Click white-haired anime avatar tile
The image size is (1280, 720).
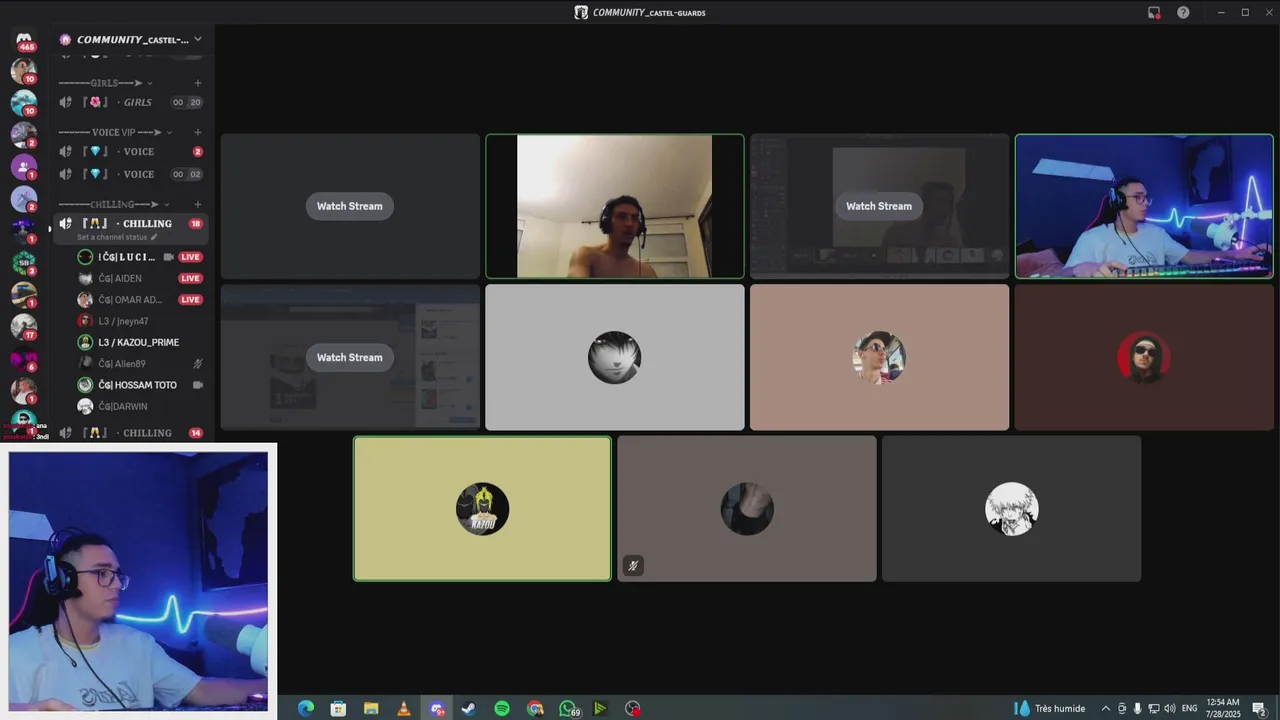coord(1011,508)
